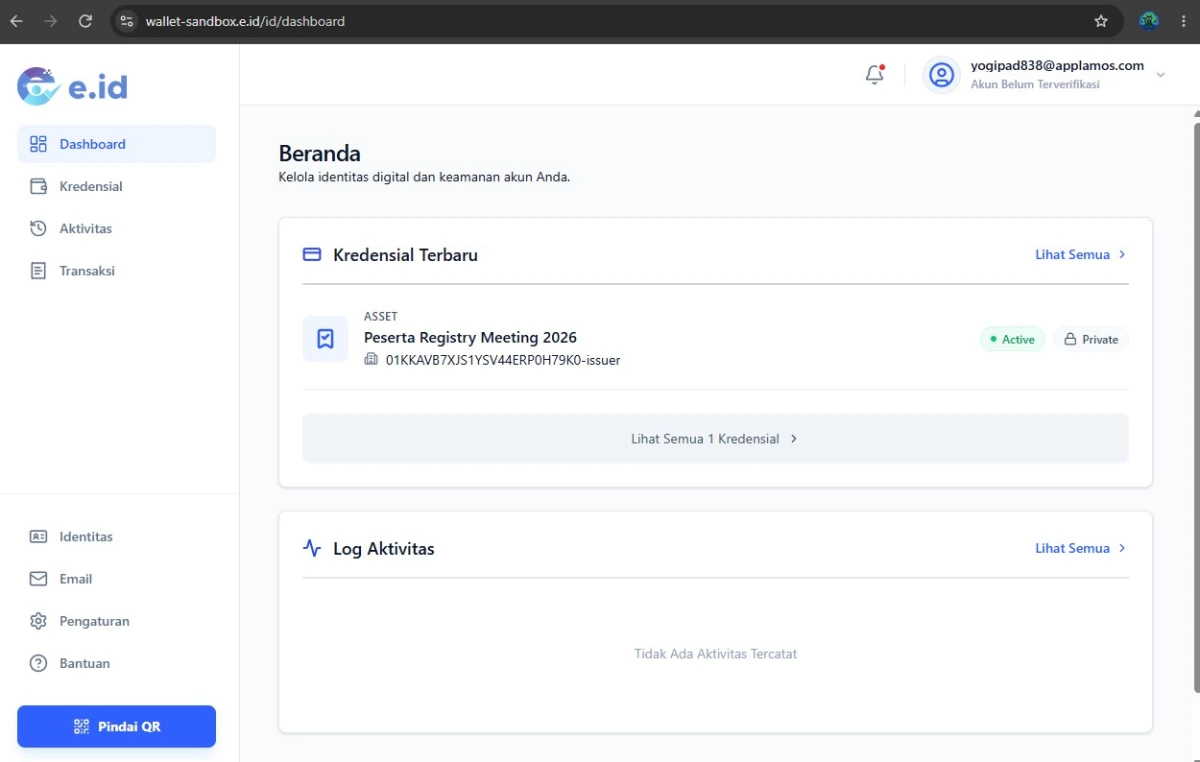Click Lihat Semua link in Log Aktivitas
Viewport: 1200px width, 762px height.
coord(1081,548)
